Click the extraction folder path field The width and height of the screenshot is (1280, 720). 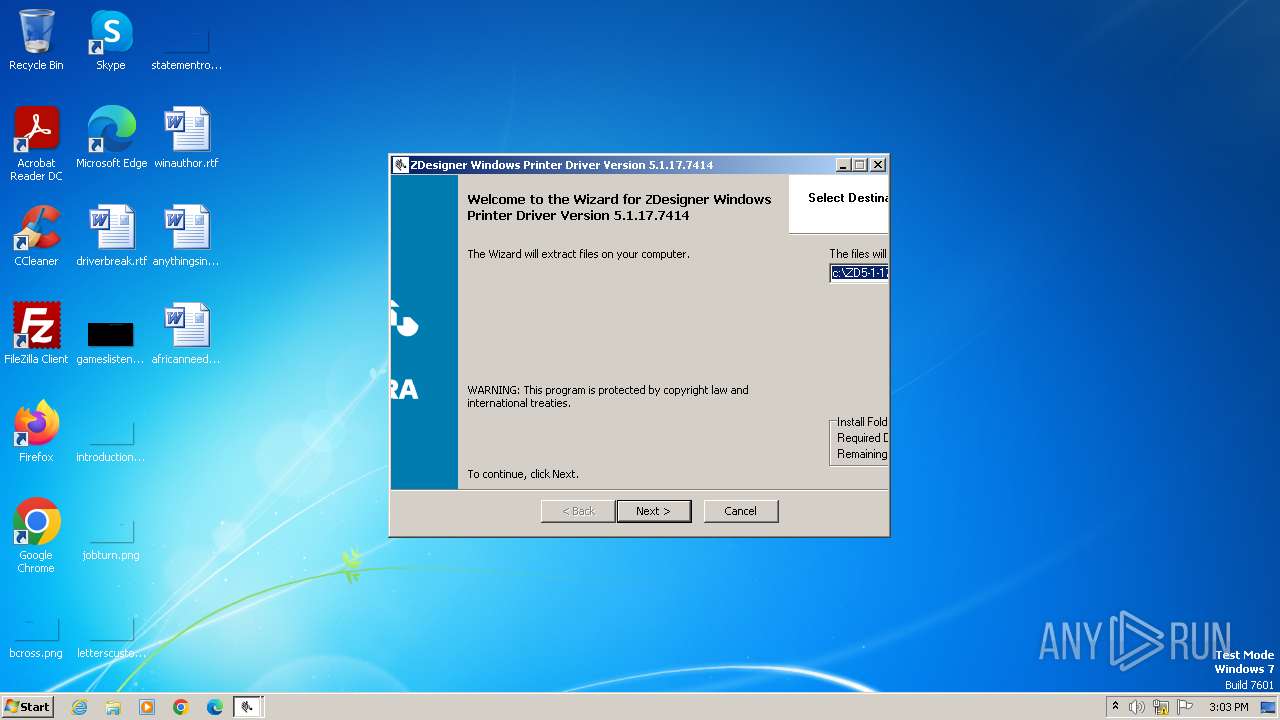(x=859, y=273)
